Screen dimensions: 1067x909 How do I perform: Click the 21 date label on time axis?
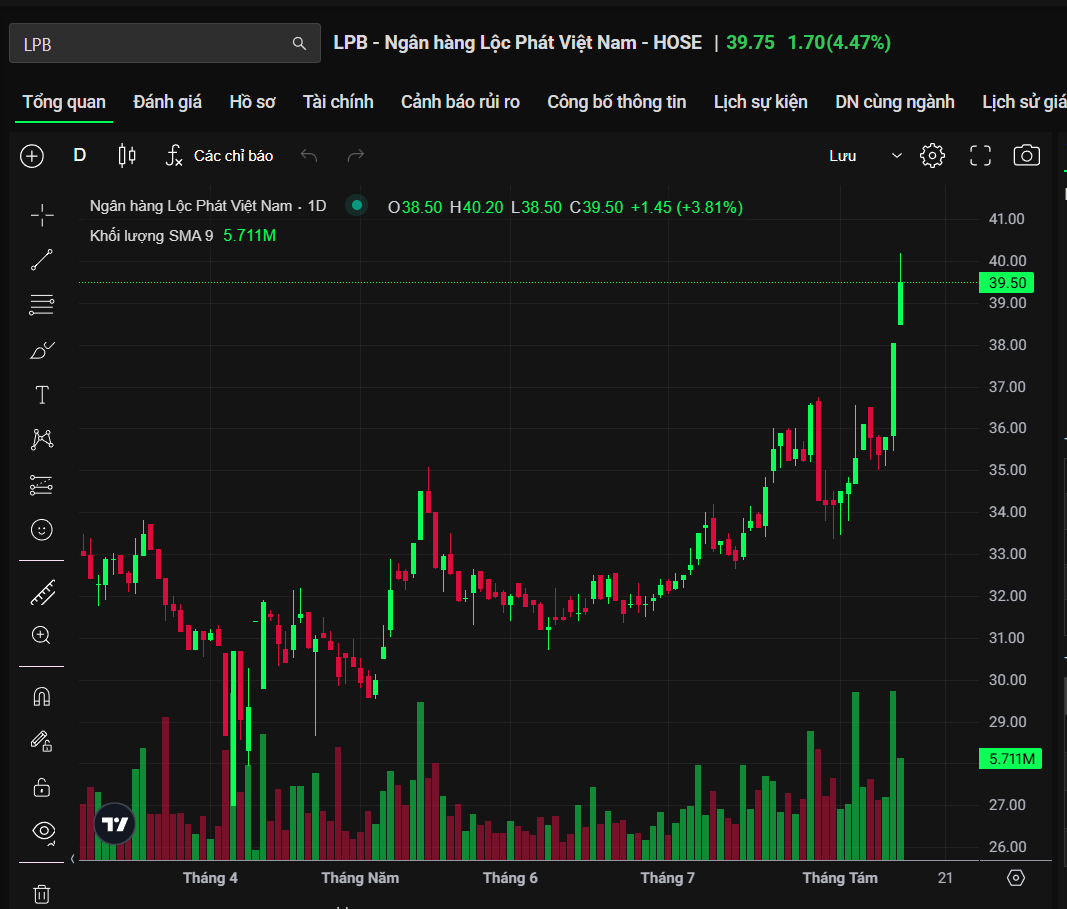[945, 878]
